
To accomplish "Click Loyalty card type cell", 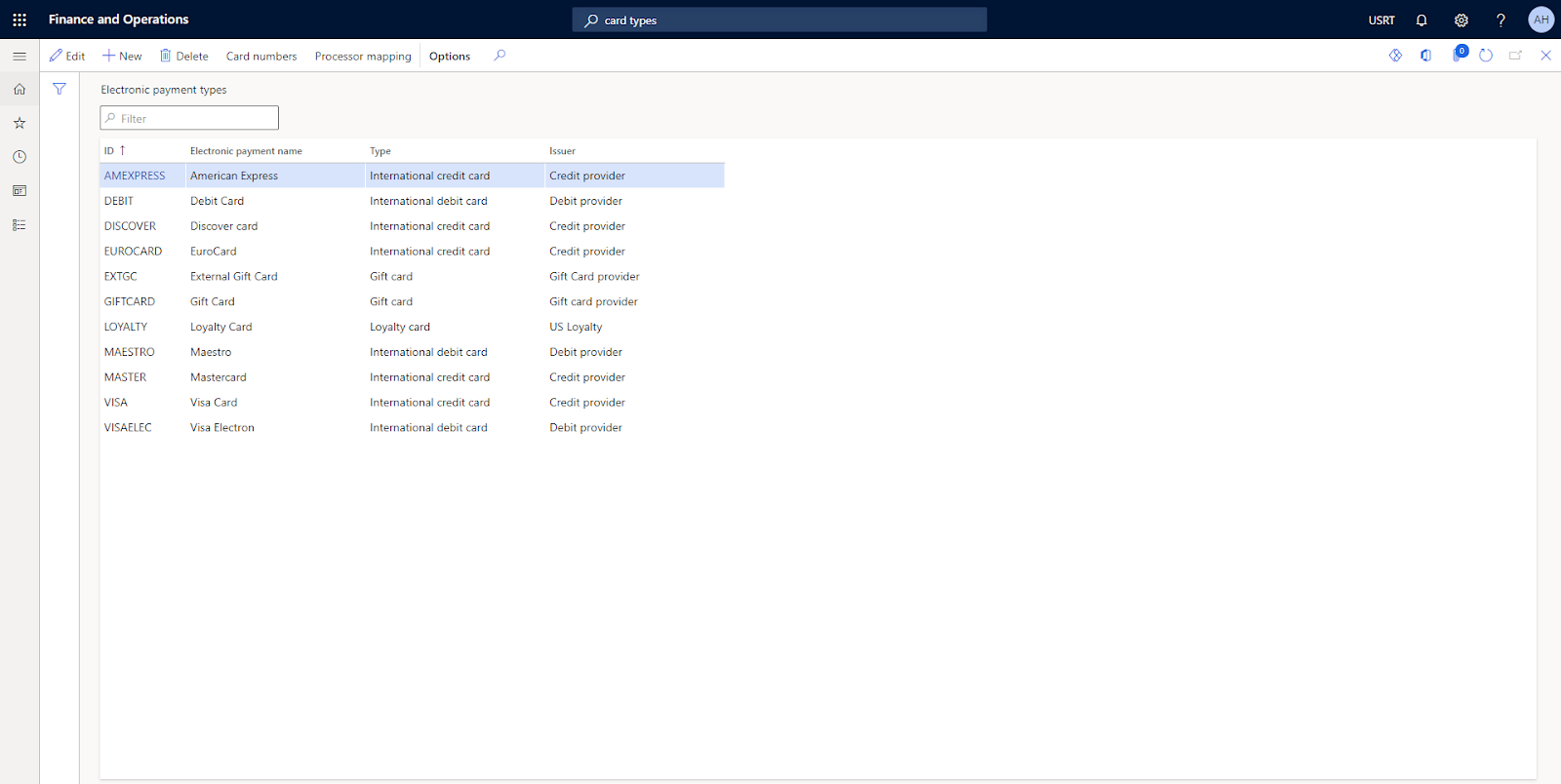I will (x=400, y=327).
